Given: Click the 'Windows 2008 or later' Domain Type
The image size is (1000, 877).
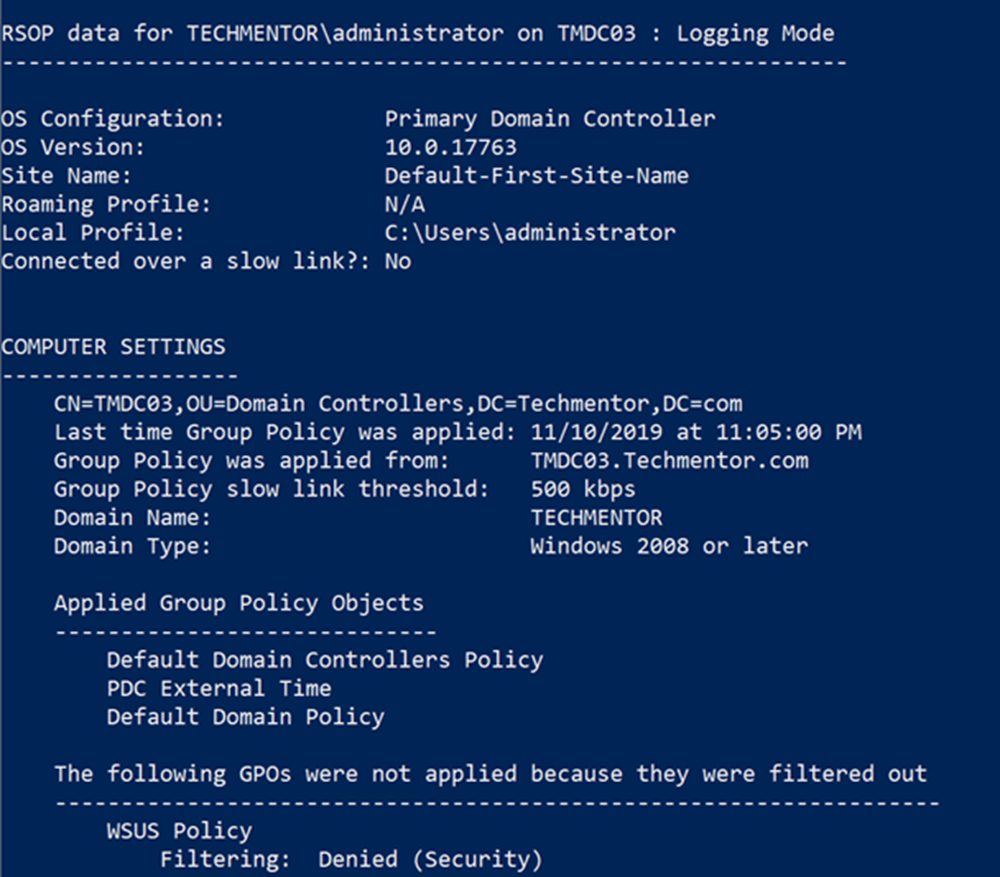Looking at the screenshot, I should click(x=668, y=546).
